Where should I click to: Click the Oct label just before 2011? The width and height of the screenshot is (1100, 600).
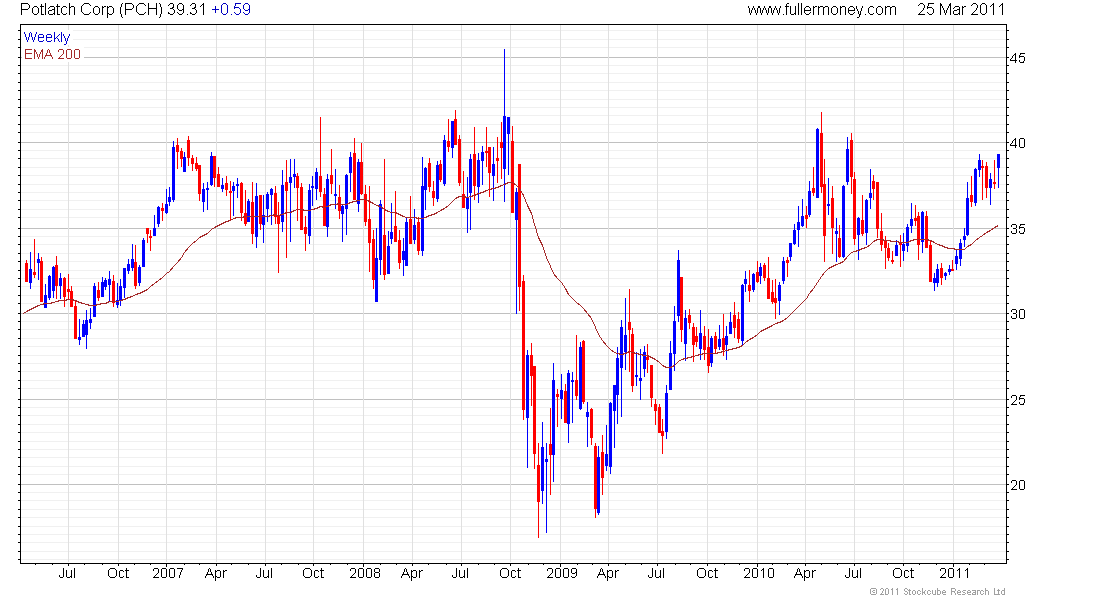pos(903,573)
